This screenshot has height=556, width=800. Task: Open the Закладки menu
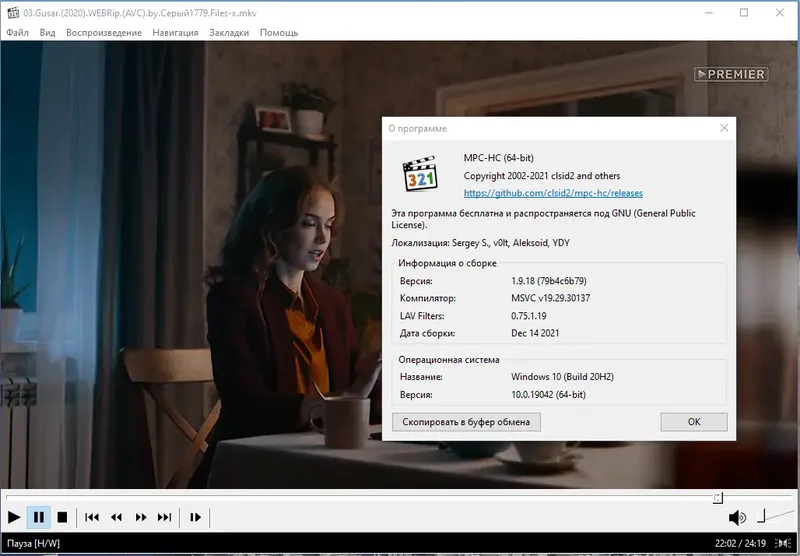pos(229,33)
